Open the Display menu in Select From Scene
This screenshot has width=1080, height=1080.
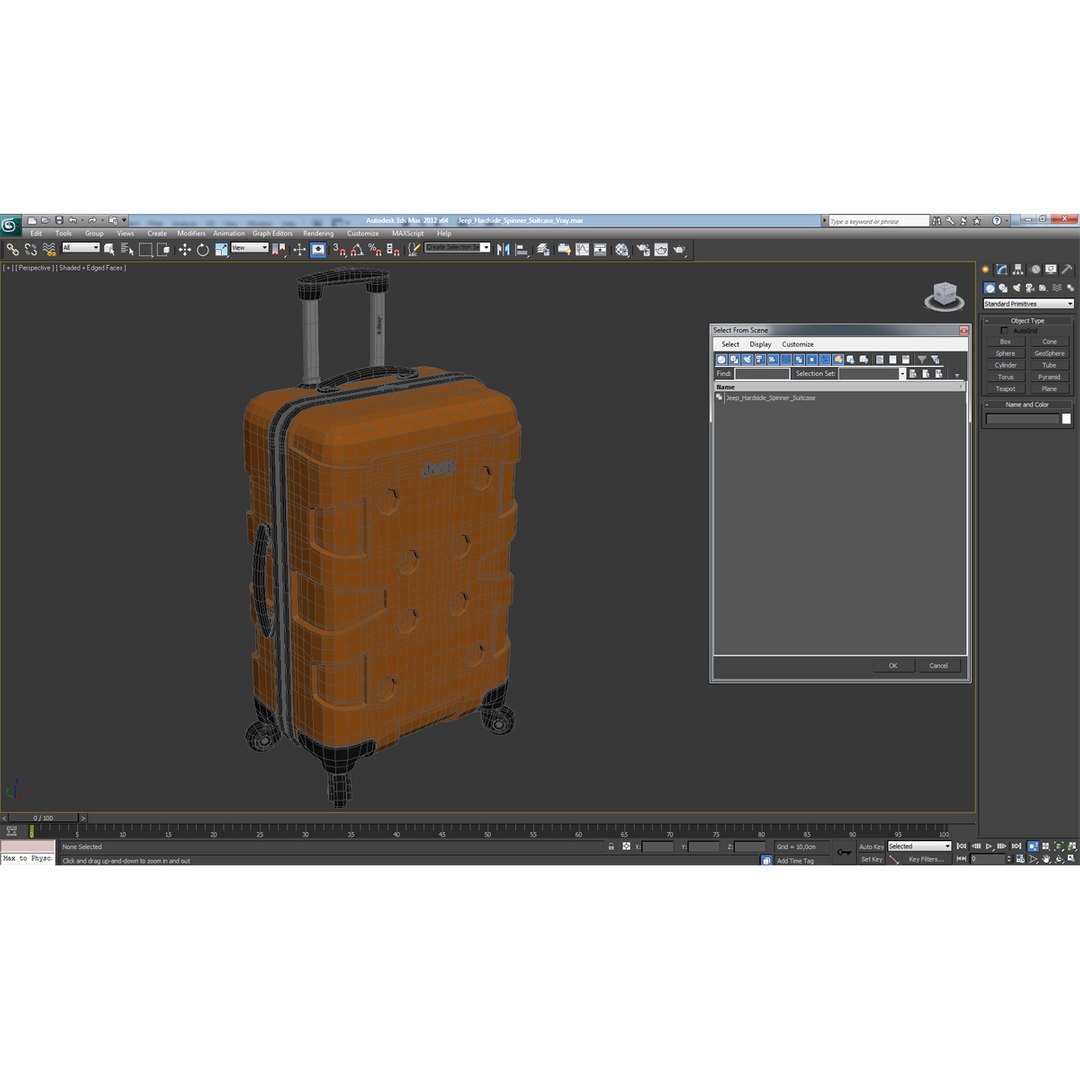tap(760, 344)
